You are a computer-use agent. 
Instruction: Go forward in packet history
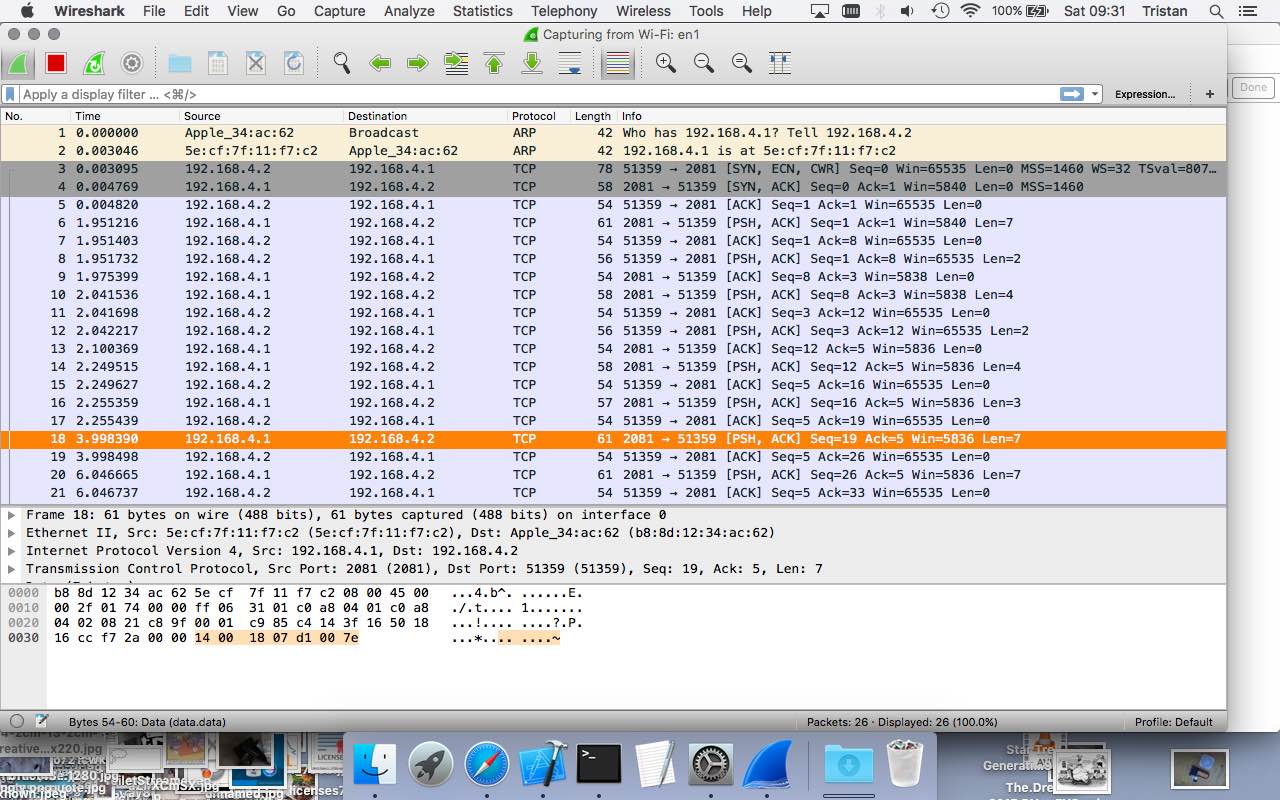[418, 64]
